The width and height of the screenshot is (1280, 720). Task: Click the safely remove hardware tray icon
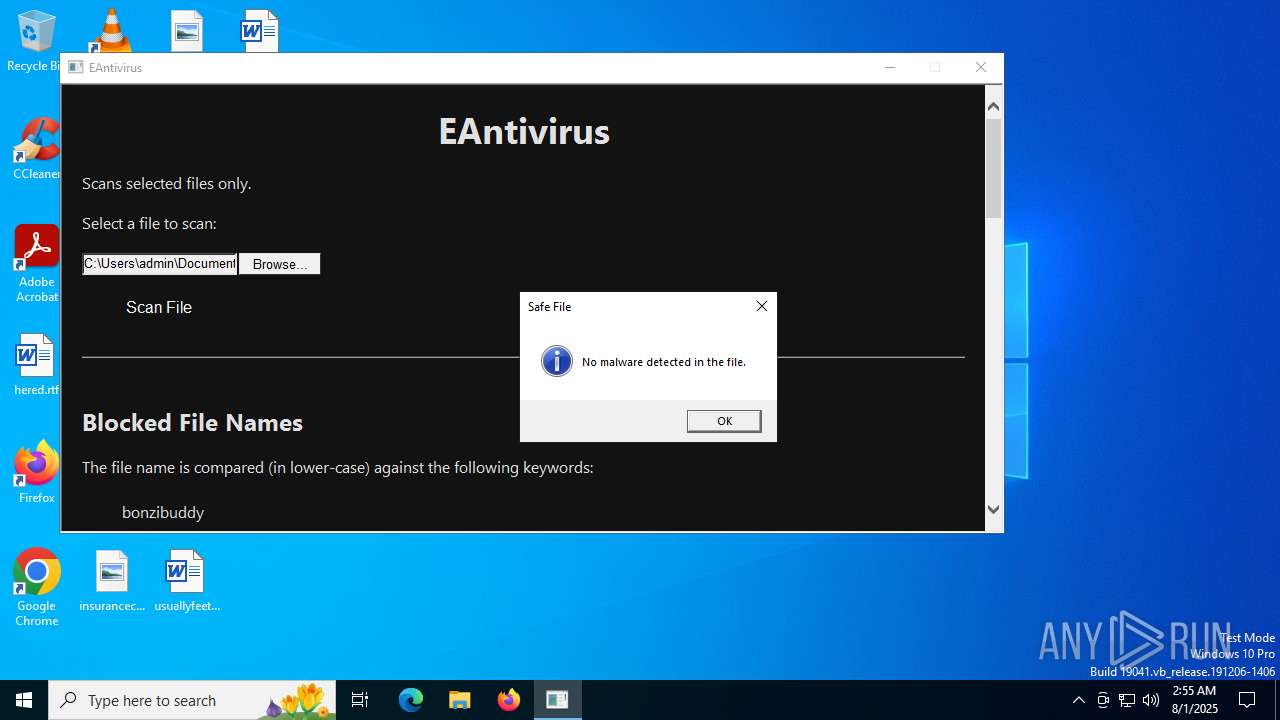(1103, 700)
